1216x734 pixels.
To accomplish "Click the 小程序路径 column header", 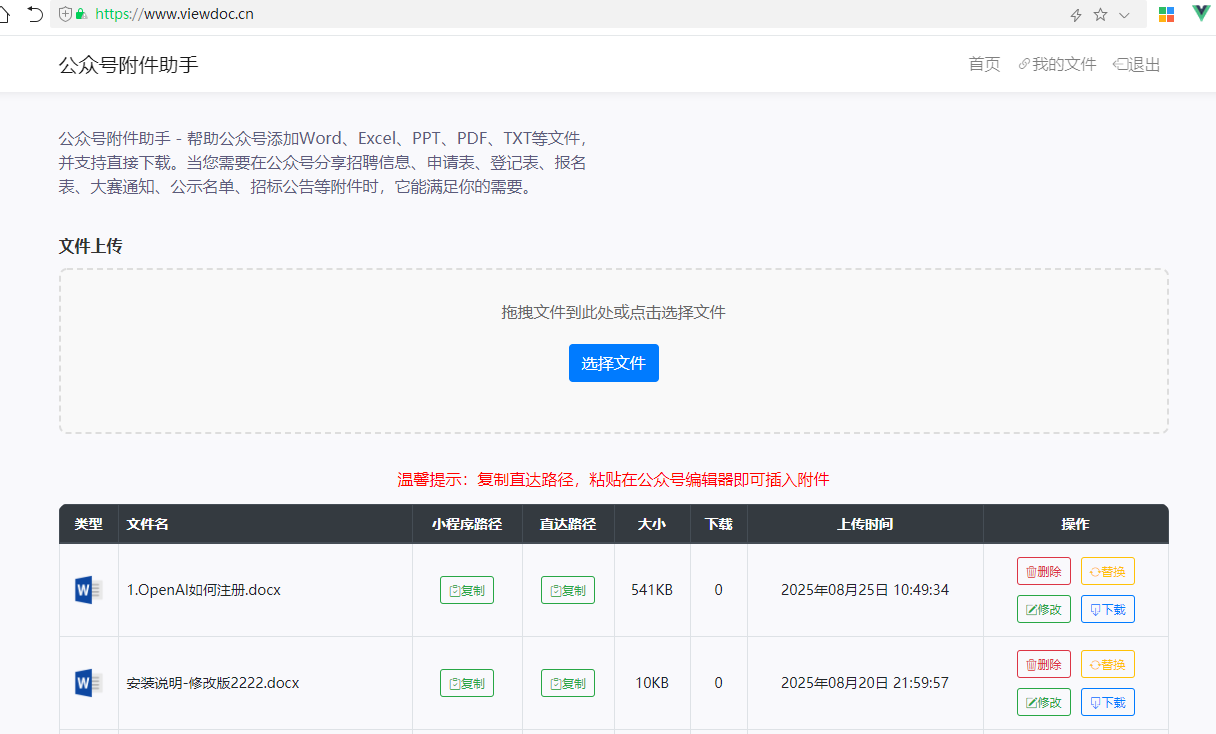I will point(467,524).
